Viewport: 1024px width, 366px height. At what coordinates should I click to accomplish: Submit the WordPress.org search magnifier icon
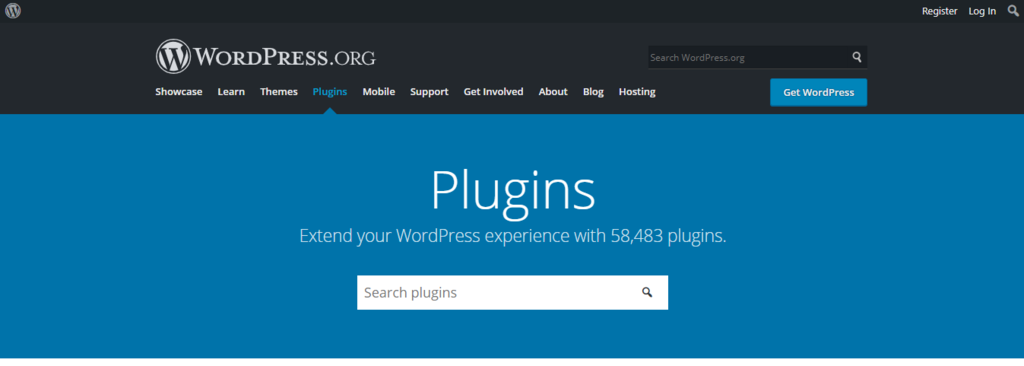pos(857,58)
